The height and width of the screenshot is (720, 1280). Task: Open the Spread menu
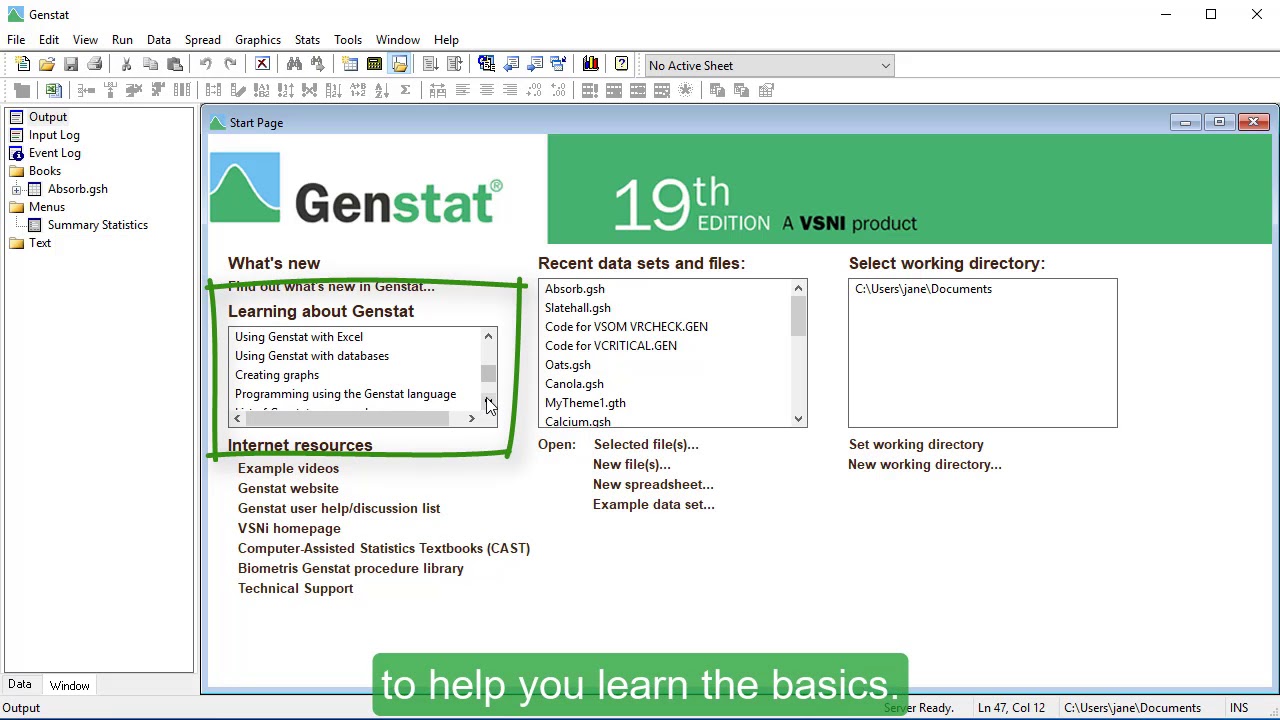click(202, 40)
